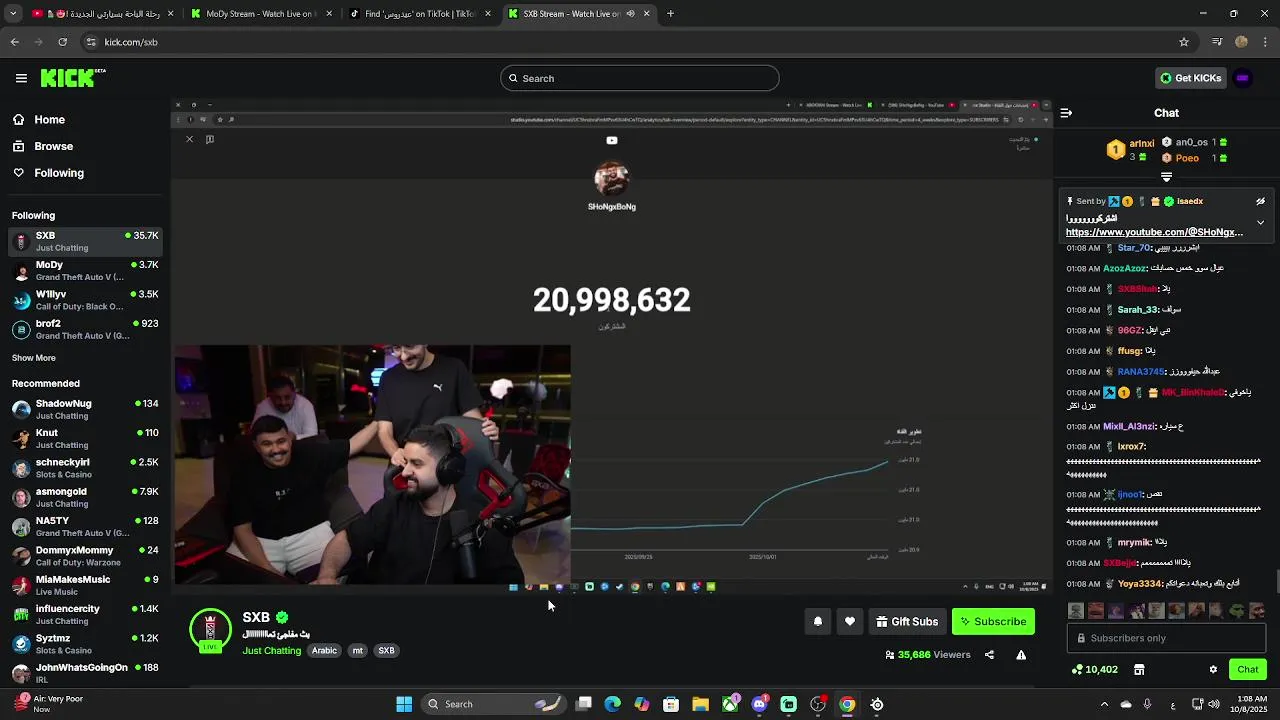Follow the channel with the heart icon

point(850,622)
